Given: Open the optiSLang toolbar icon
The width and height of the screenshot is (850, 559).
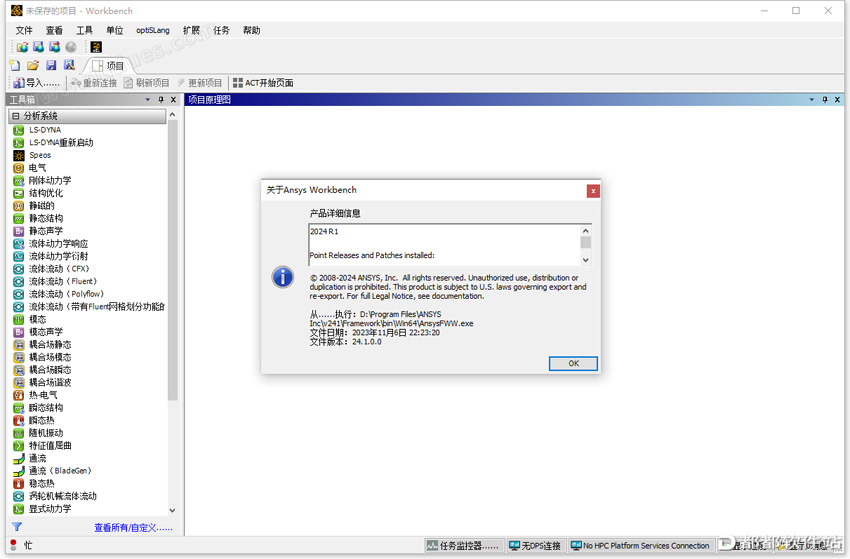Looking at the screenshot, I should 96,47.
